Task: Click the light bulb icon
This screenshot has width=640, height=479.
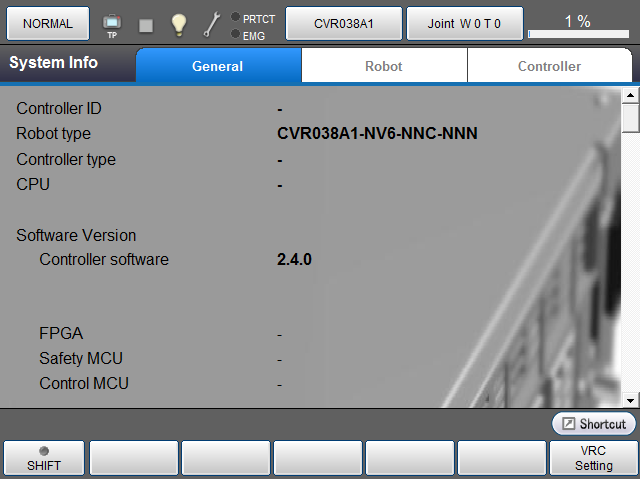Action: (x=178, y=24)
